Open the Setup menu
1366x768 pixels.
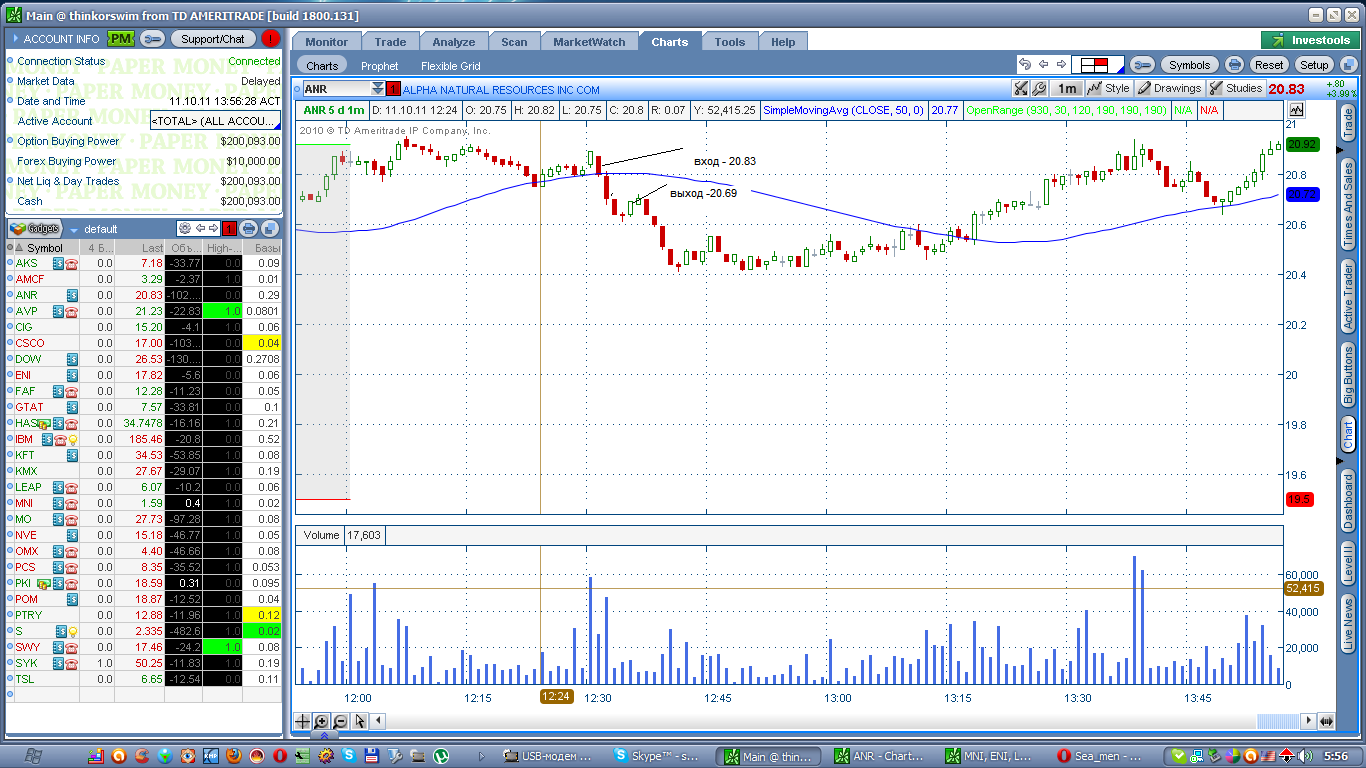click(x=1314, y=65)
